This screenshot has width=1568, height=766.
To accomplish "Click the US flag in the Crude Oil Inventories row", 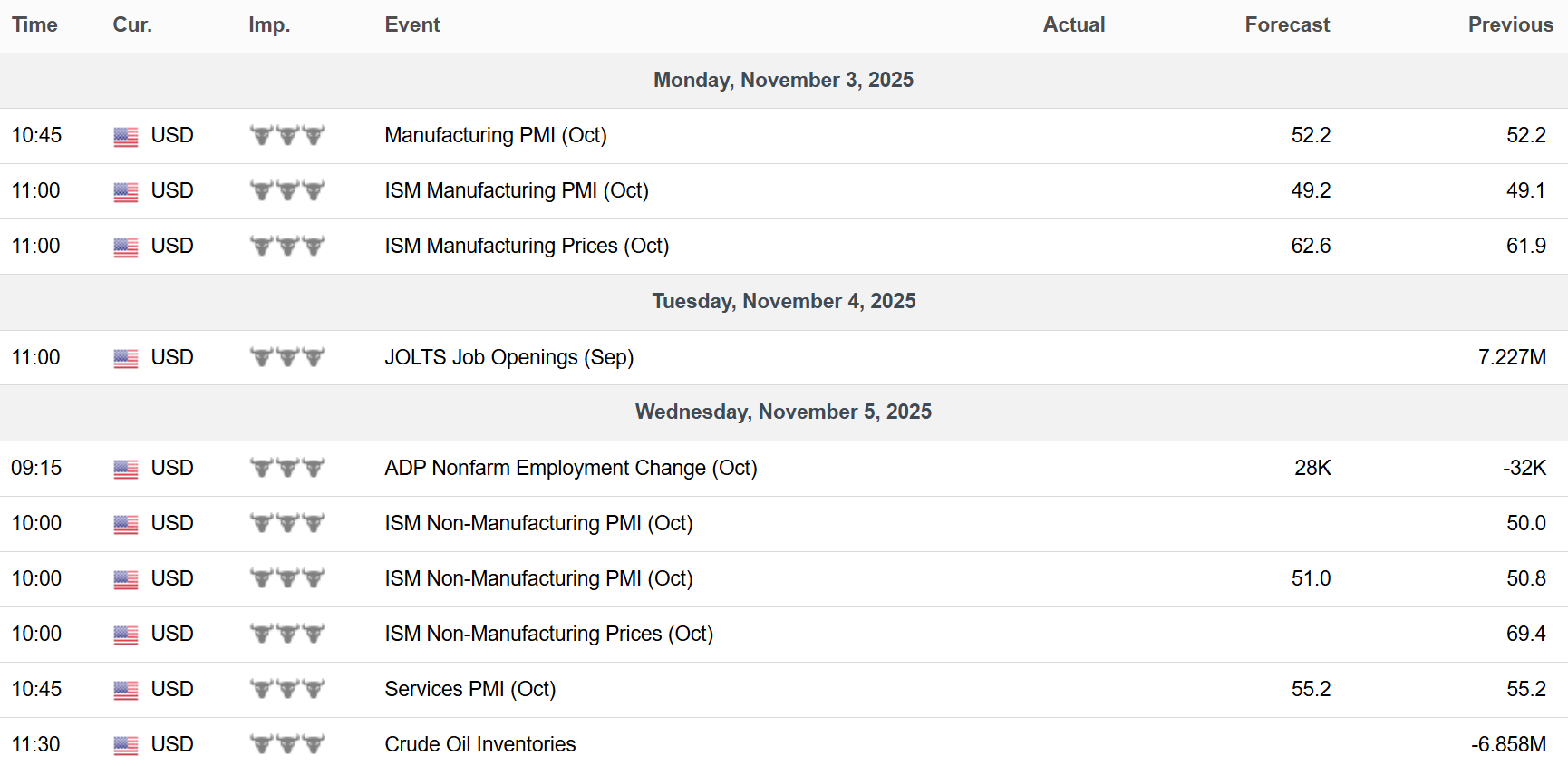I will click(x=126, y=745).
